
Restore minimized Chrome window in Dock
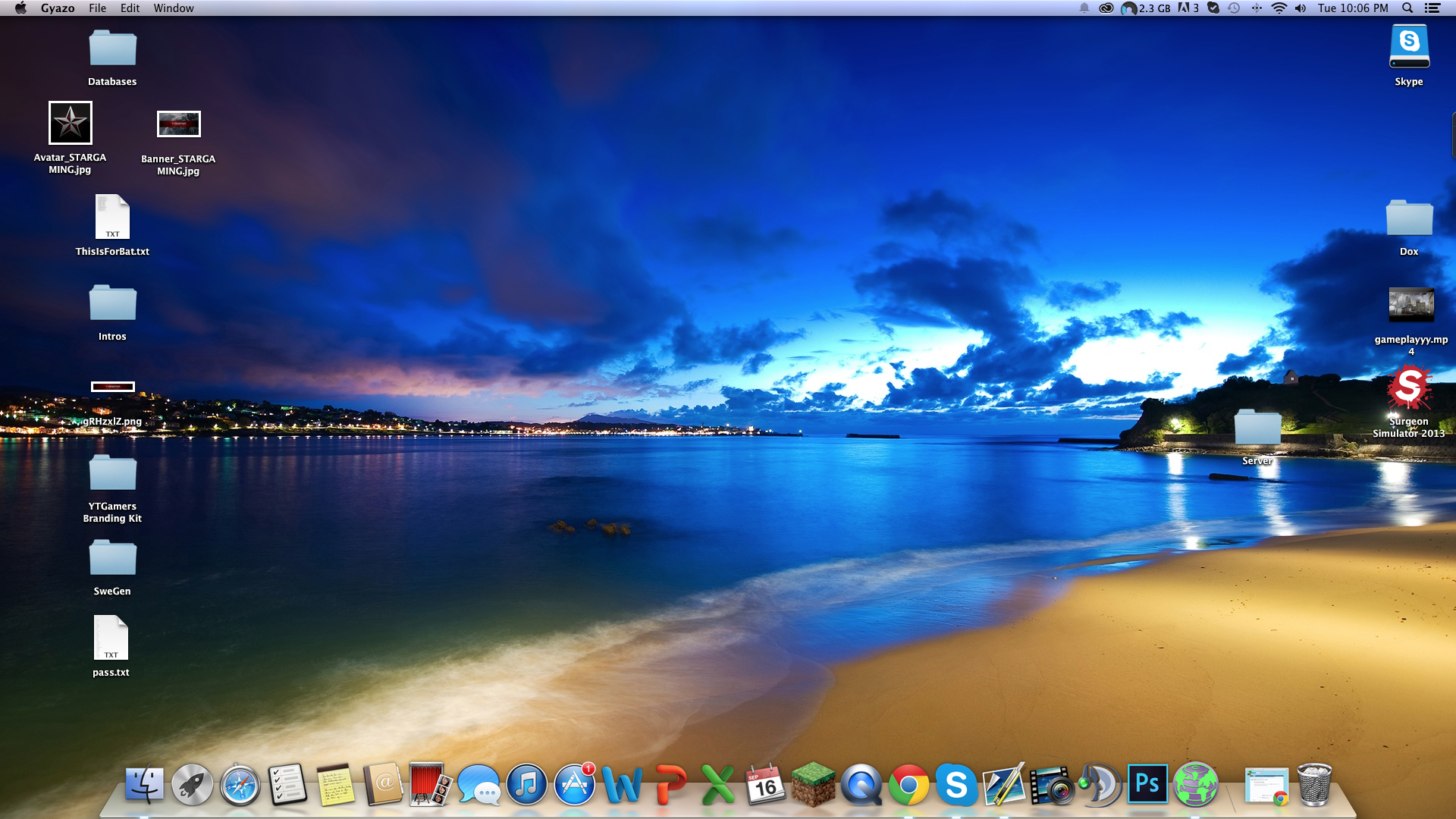coord(1266,785)
